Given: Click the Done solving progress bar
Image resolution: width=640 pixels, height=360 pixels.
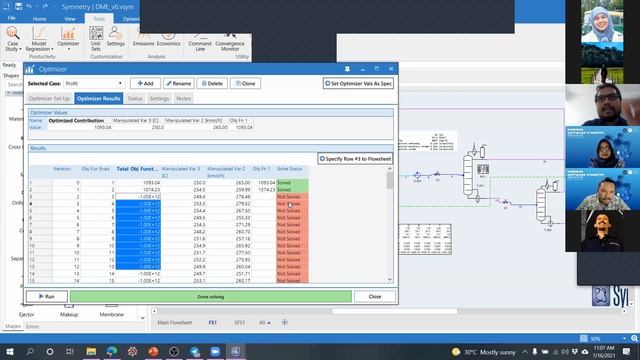Looking at the screenshot, I should pos(211,296).
